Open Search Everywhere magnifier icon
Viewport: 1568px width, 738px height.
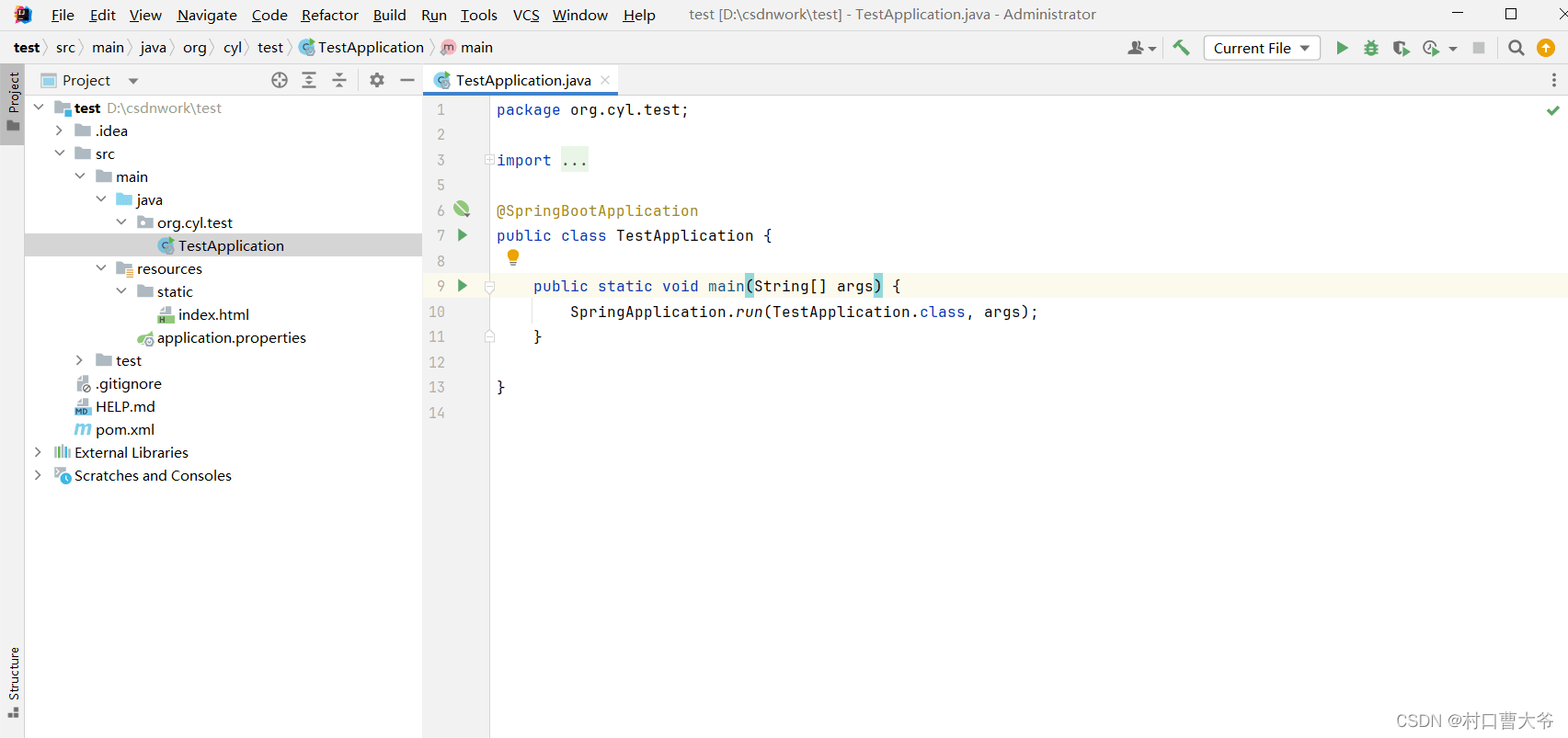click(x=1516, y=48)
